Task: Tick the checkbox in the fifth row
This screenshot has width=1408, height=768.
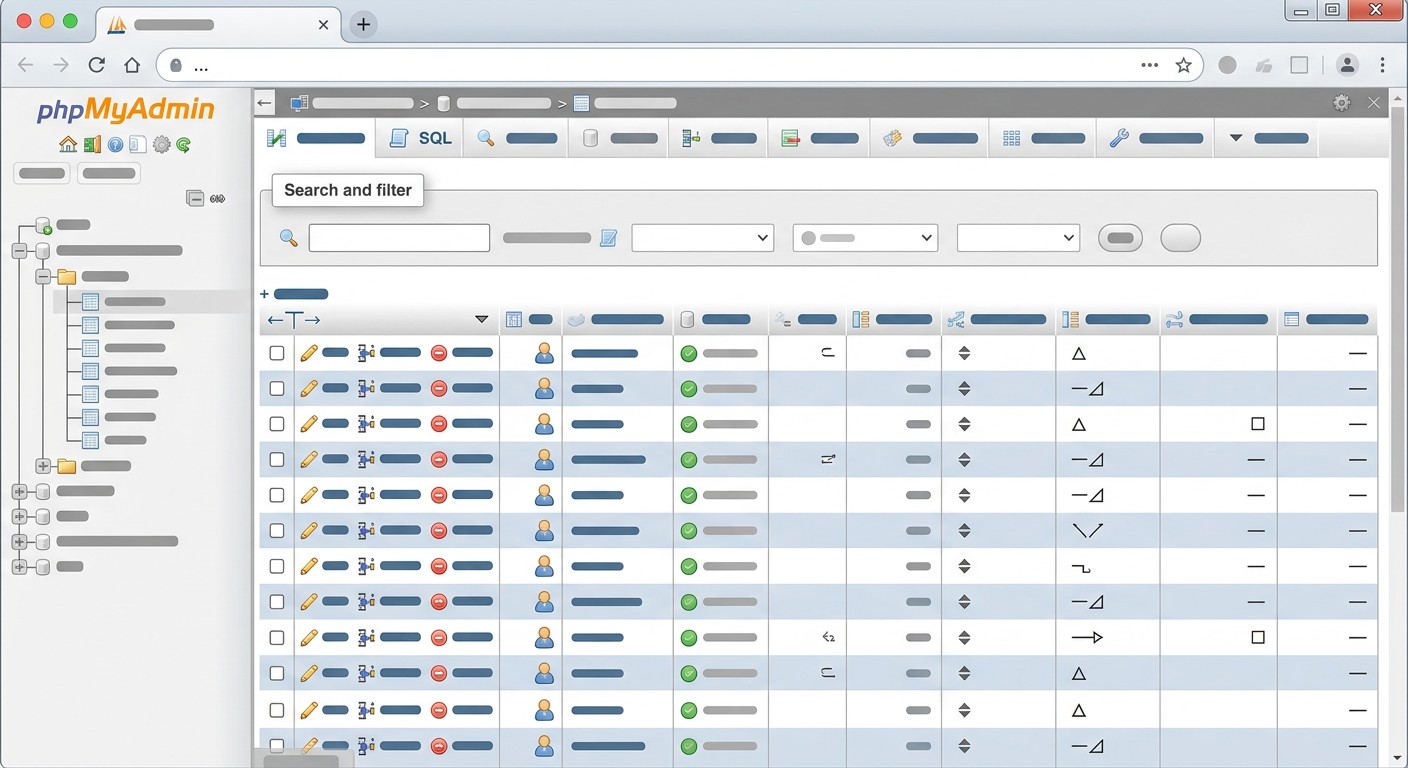Action: pyautogui.click(x=277, y=495)
